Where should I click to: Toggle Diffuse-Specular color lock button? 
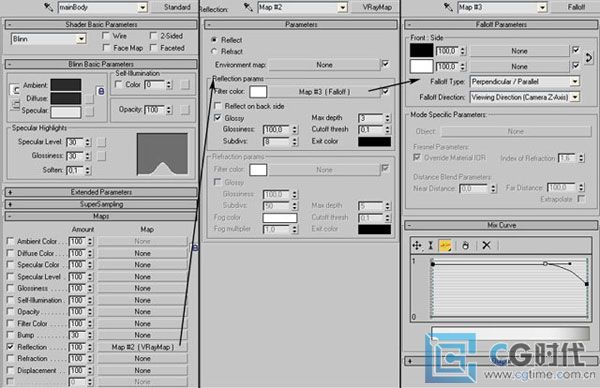click(15, 104)
